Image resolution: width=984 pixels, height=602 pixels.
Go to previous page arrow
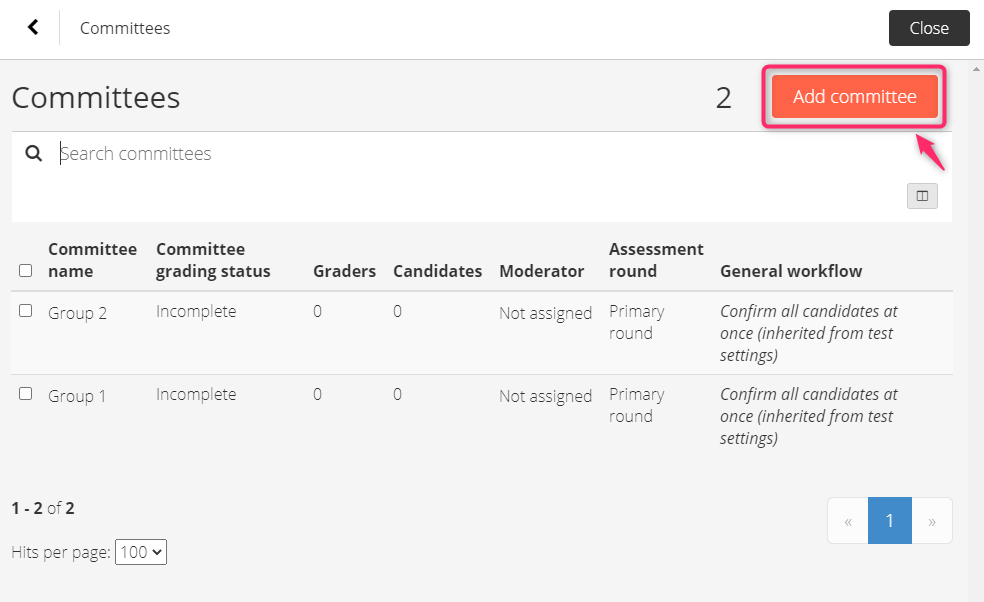point(848,520)
